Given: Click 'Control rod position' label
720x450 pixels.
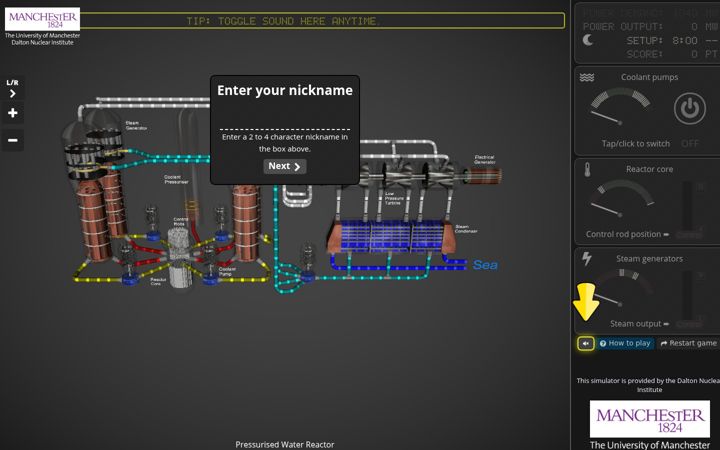Looking at the screenshot, I should coord(623,234).
